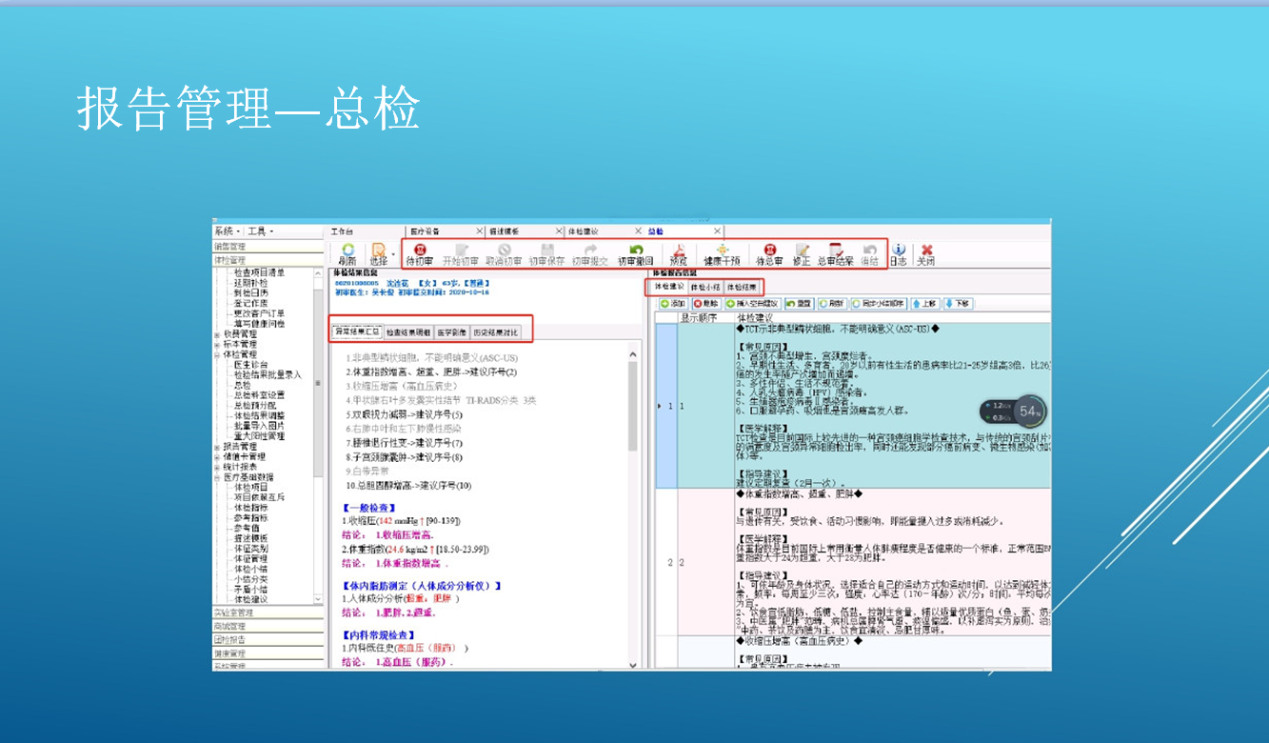The image size is (1269, 743).
Task: Click the 初审提交 submit icon
Action: click(590, 254)
